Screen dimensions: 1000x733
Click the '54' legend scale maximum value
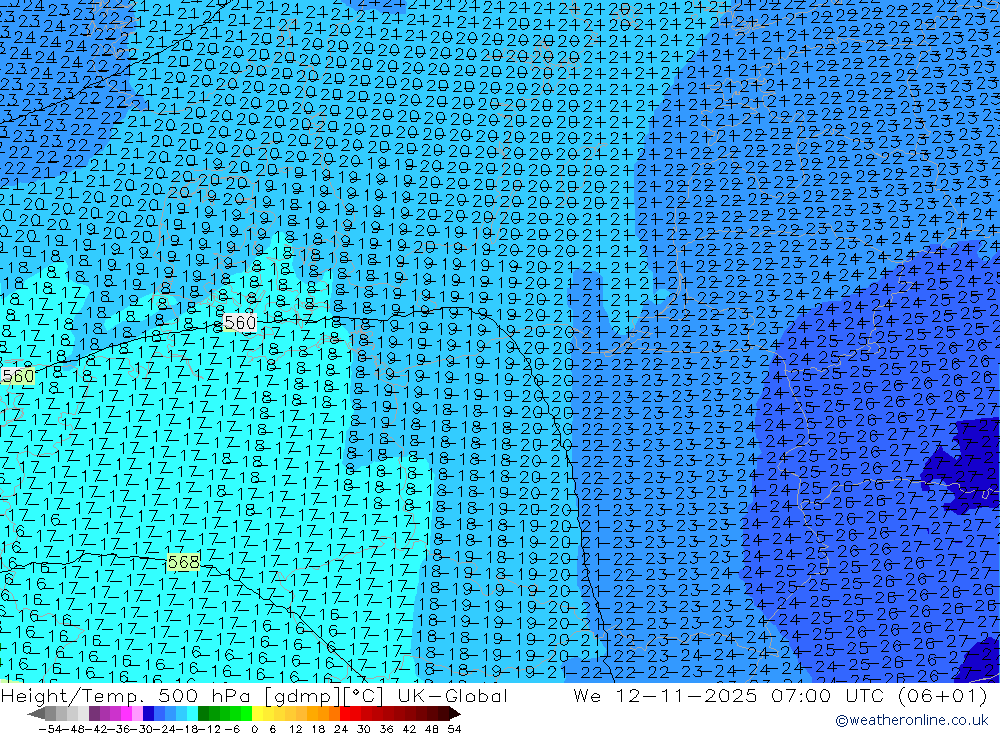coord(454,729)
